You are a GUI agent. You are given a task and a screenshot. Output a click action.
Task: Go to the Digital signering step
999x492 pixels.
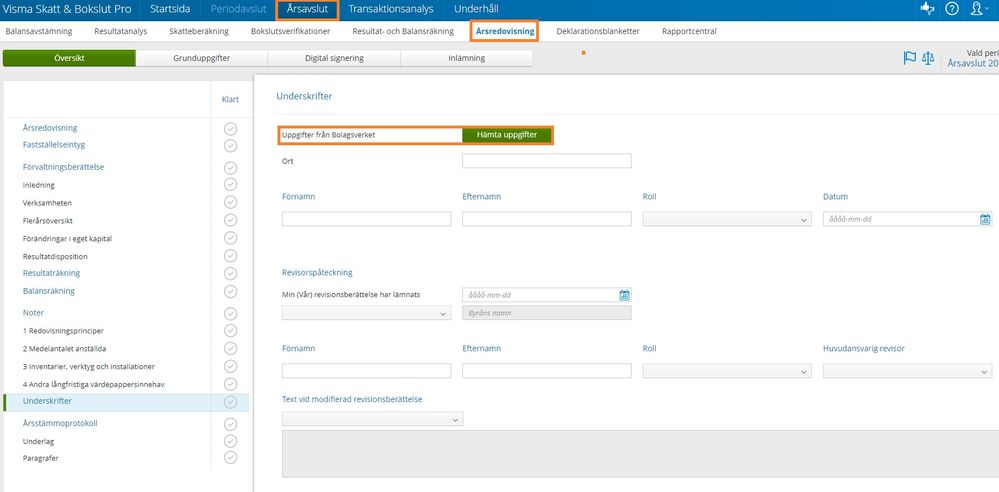(x=334, y=58)
